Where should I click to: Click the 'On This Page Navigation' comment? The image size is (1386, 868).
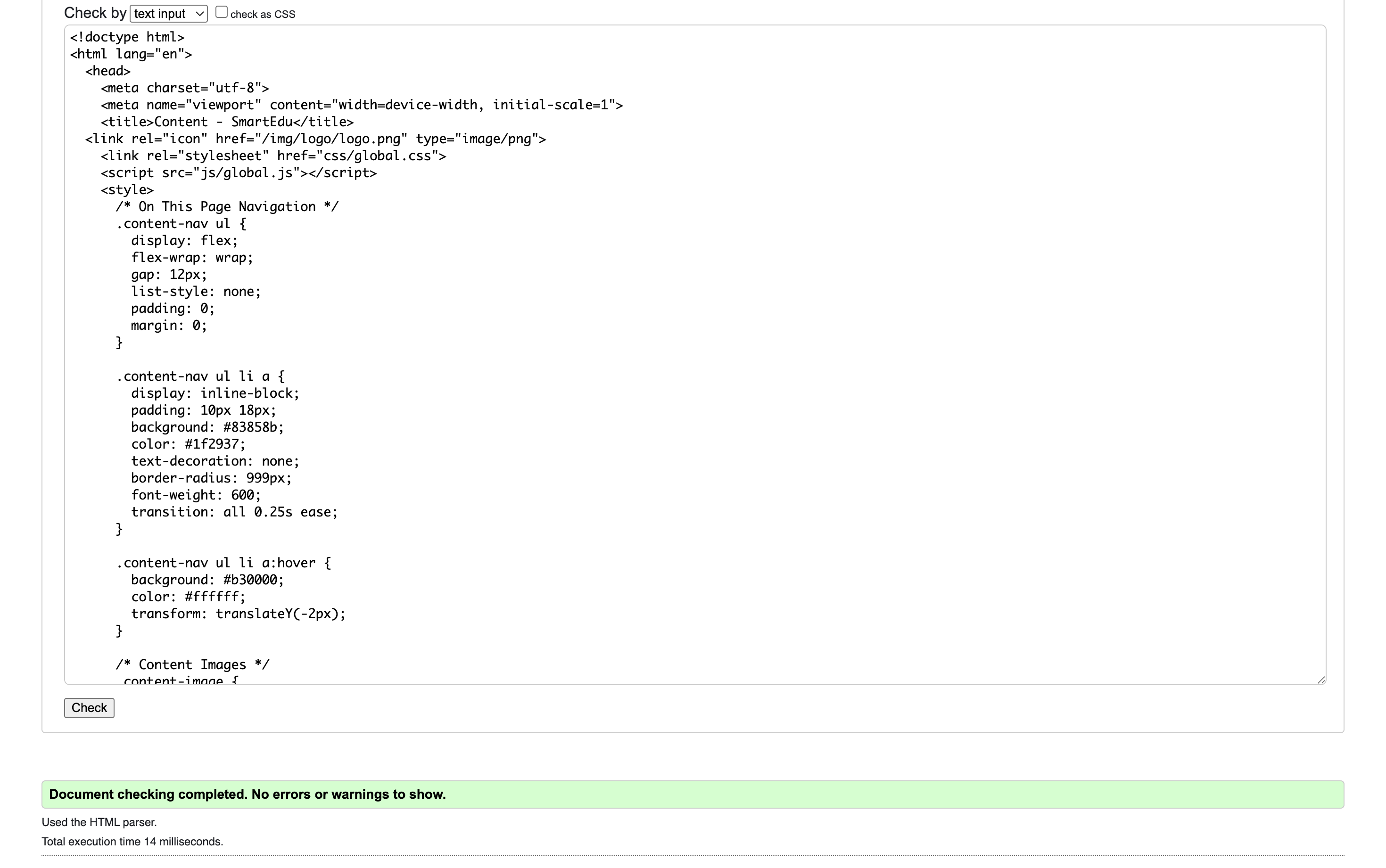point(227,207)
